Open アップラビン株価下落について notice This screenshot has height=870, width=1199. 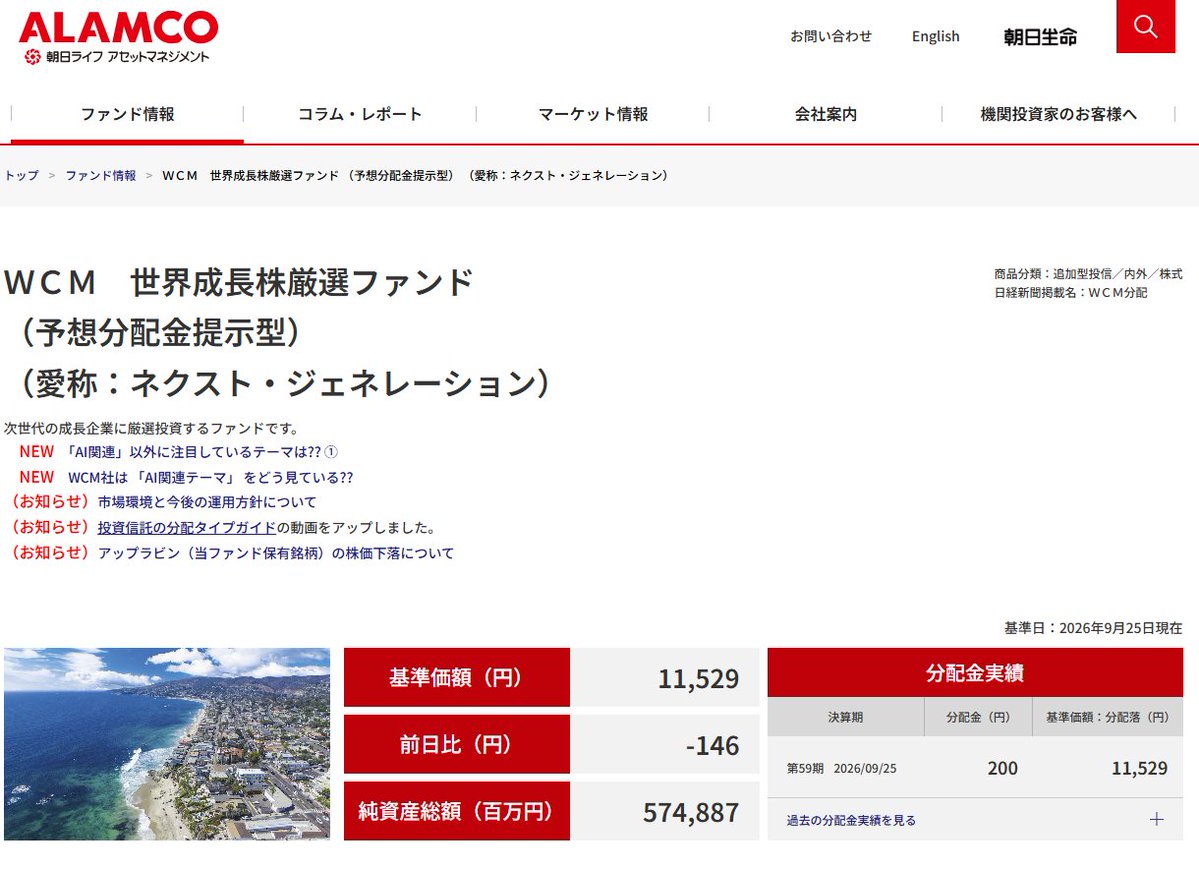275,553
